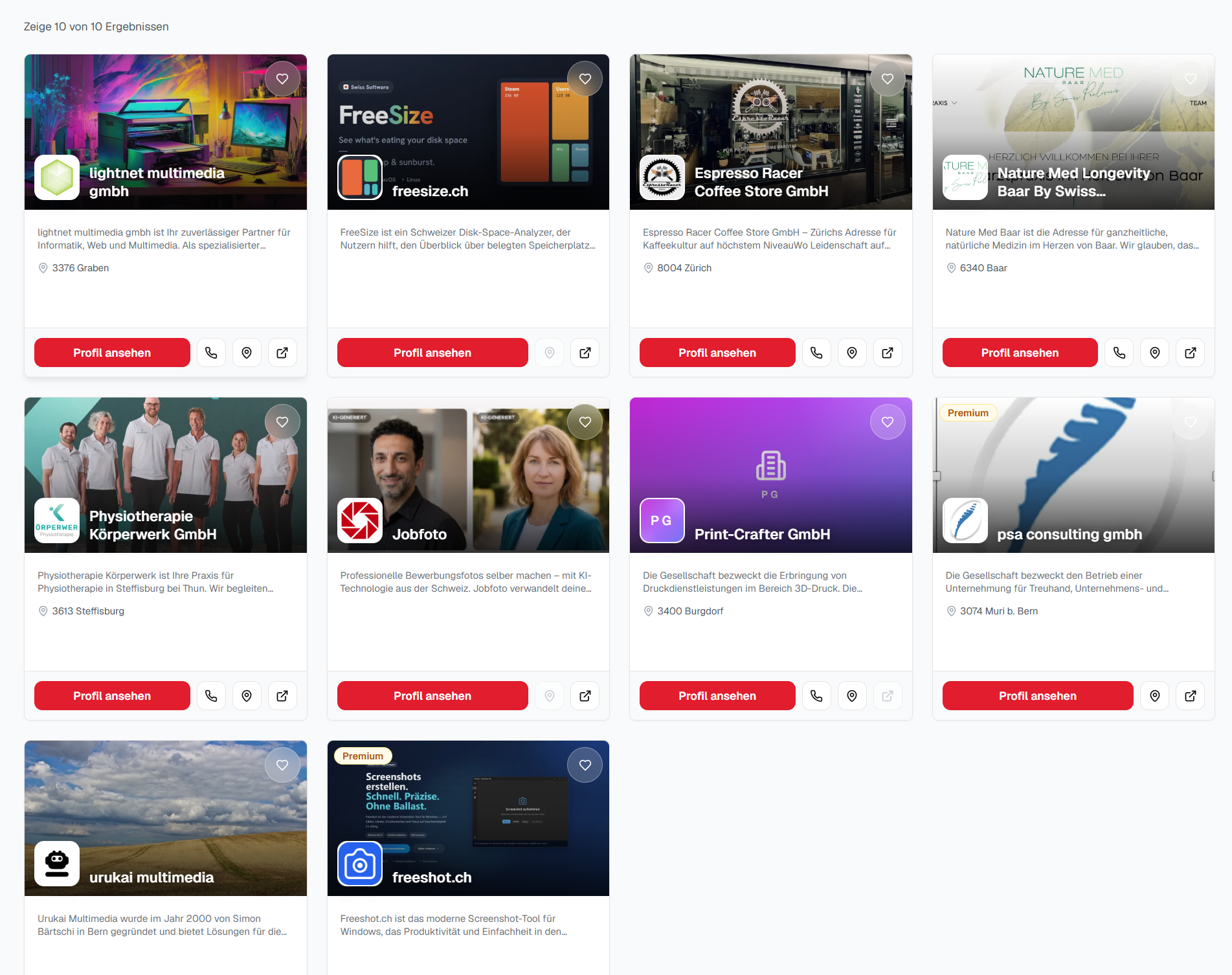
Task: Call Physiotherapie Körperwerk via phone icon
Action: 211,696
